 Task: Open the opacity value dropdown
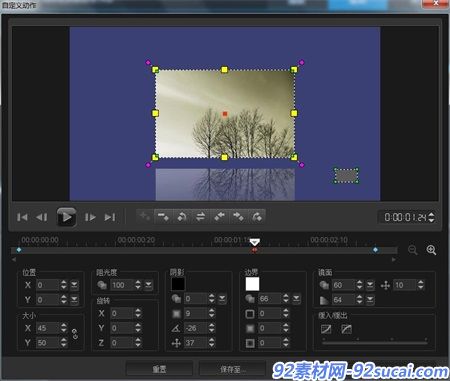click(148, 285)
